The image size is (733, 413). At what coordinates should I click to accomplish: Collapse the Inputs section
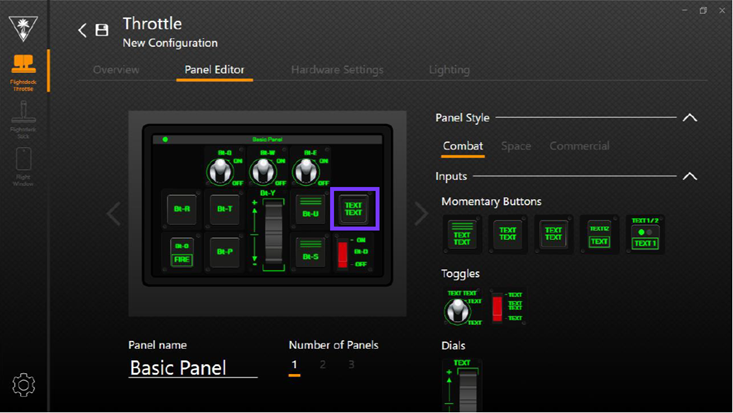tap(690, 176)
